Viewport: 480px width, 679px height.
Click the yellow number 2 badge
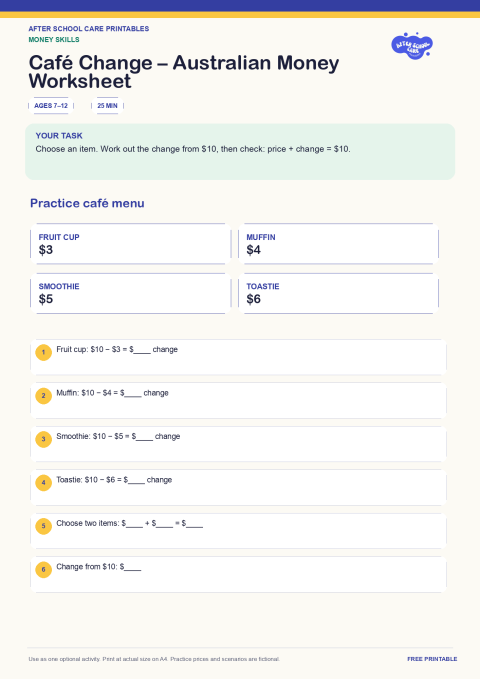click(43, 396)
